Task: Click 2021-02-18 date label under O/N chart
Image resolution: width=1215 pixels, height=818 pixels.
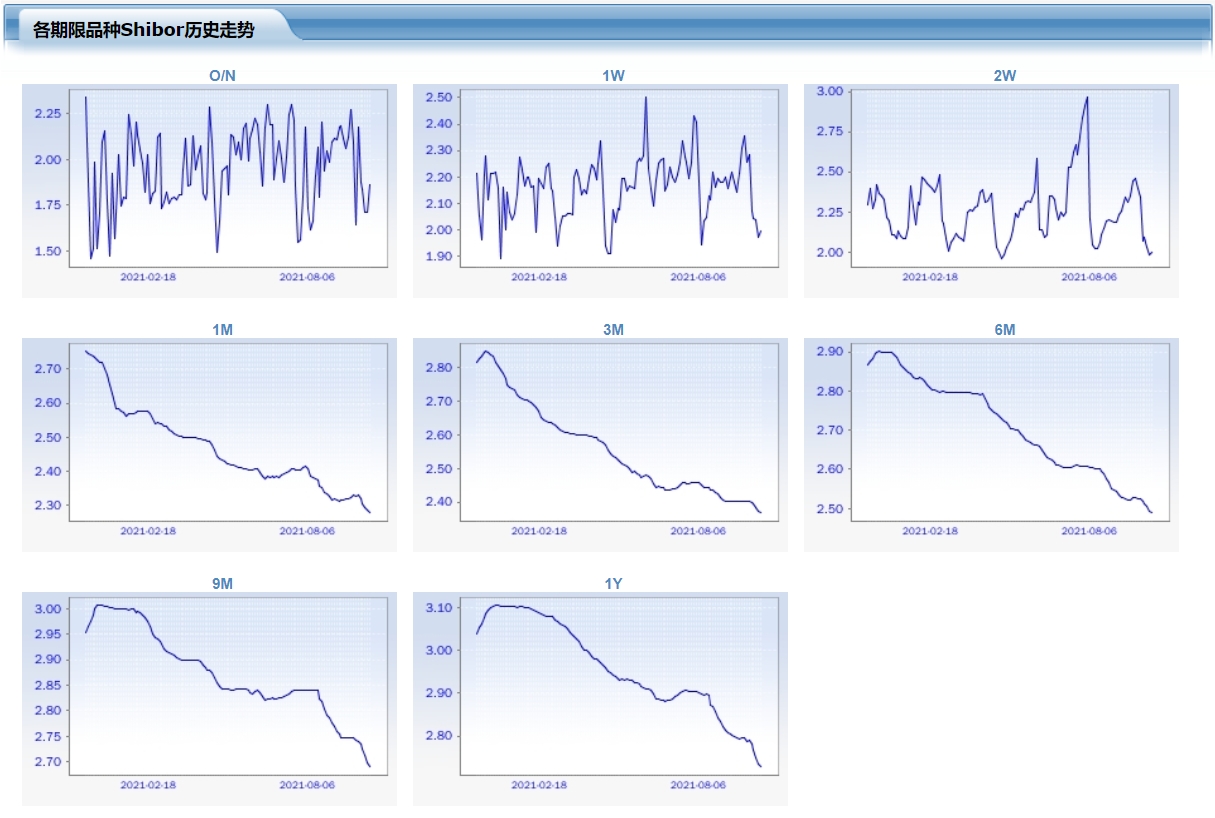Action: pos(148,277)
